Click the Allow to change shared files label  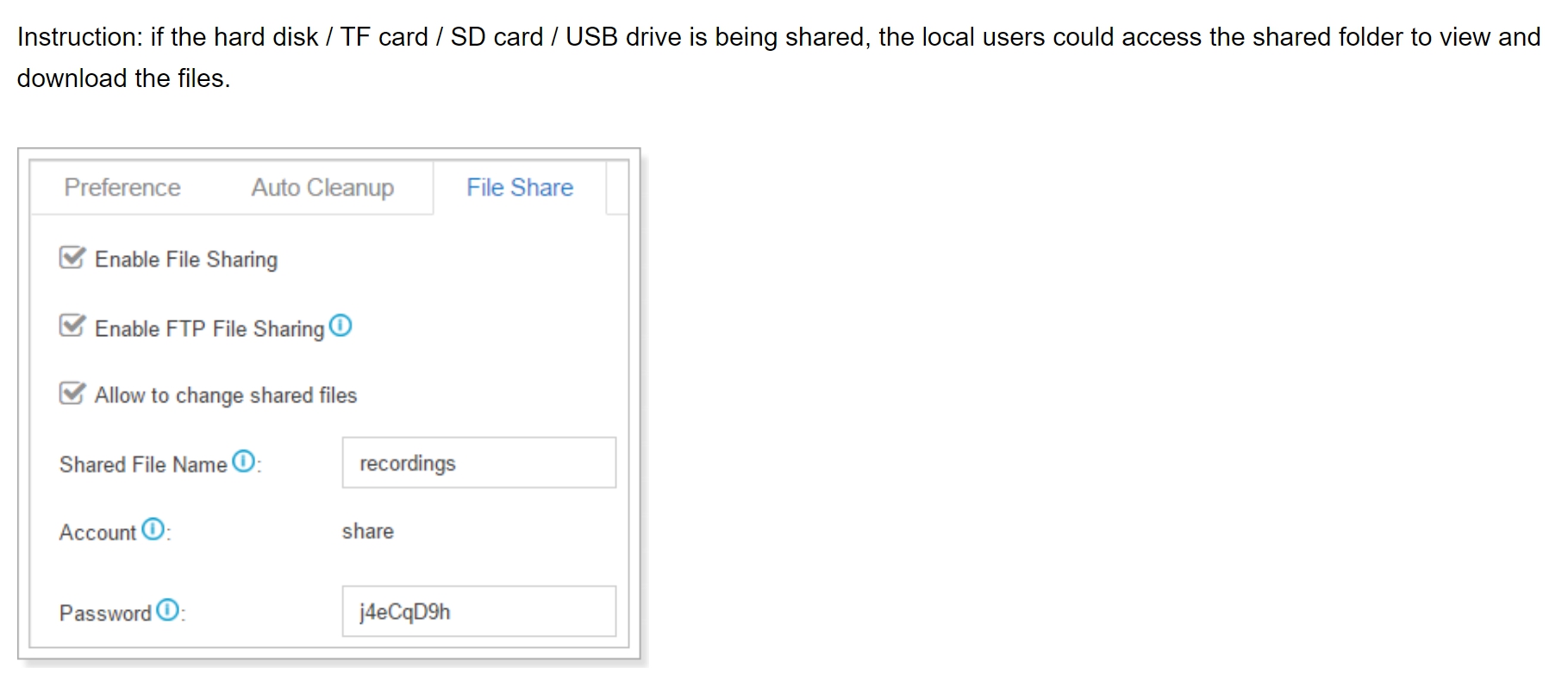pyautogui.click(x=226, y=395)
